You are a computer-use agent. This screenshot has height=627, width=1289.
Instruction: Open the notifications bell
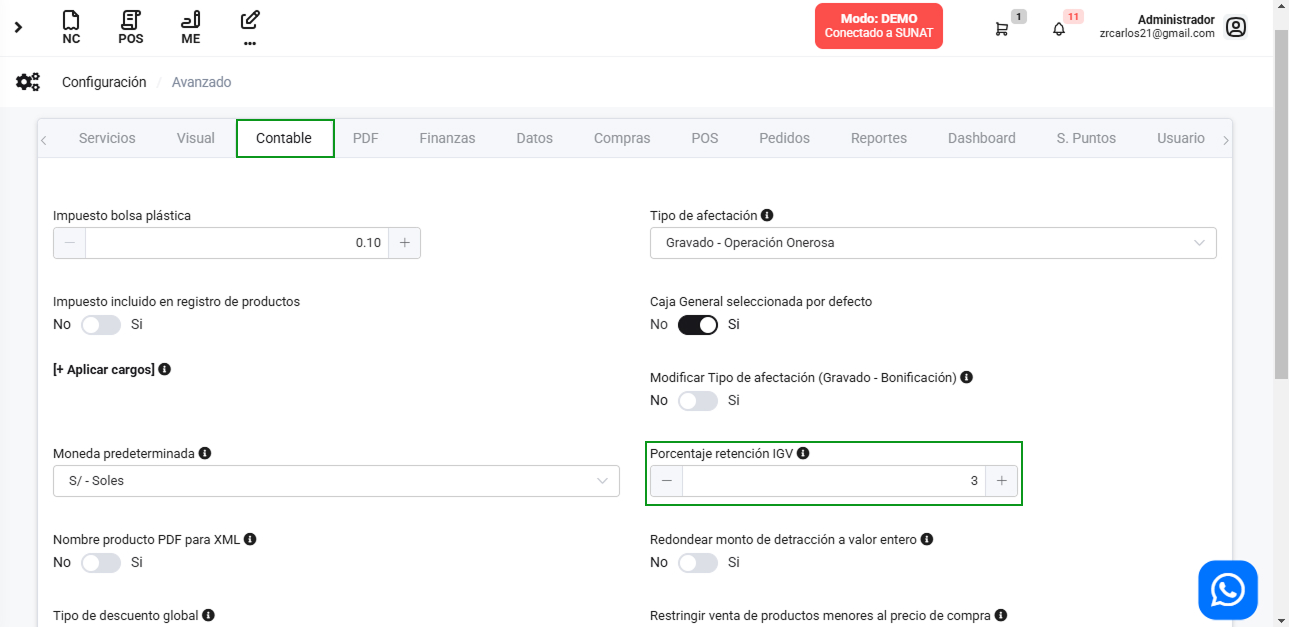[x=1059, y=29]
